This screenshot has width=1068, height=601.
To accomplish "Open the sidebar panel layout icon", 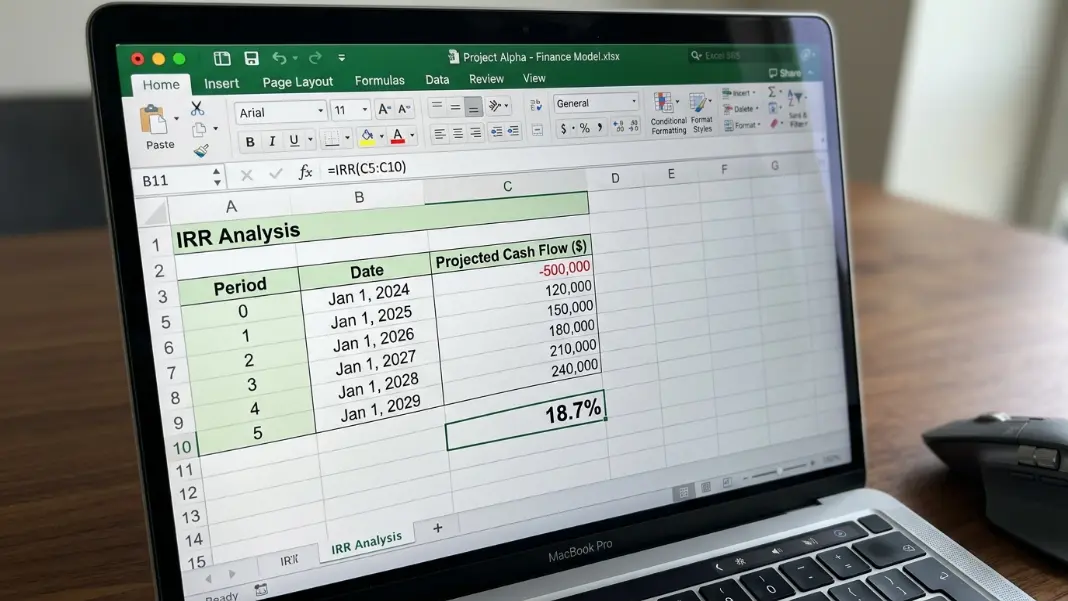I will (222, 59).
